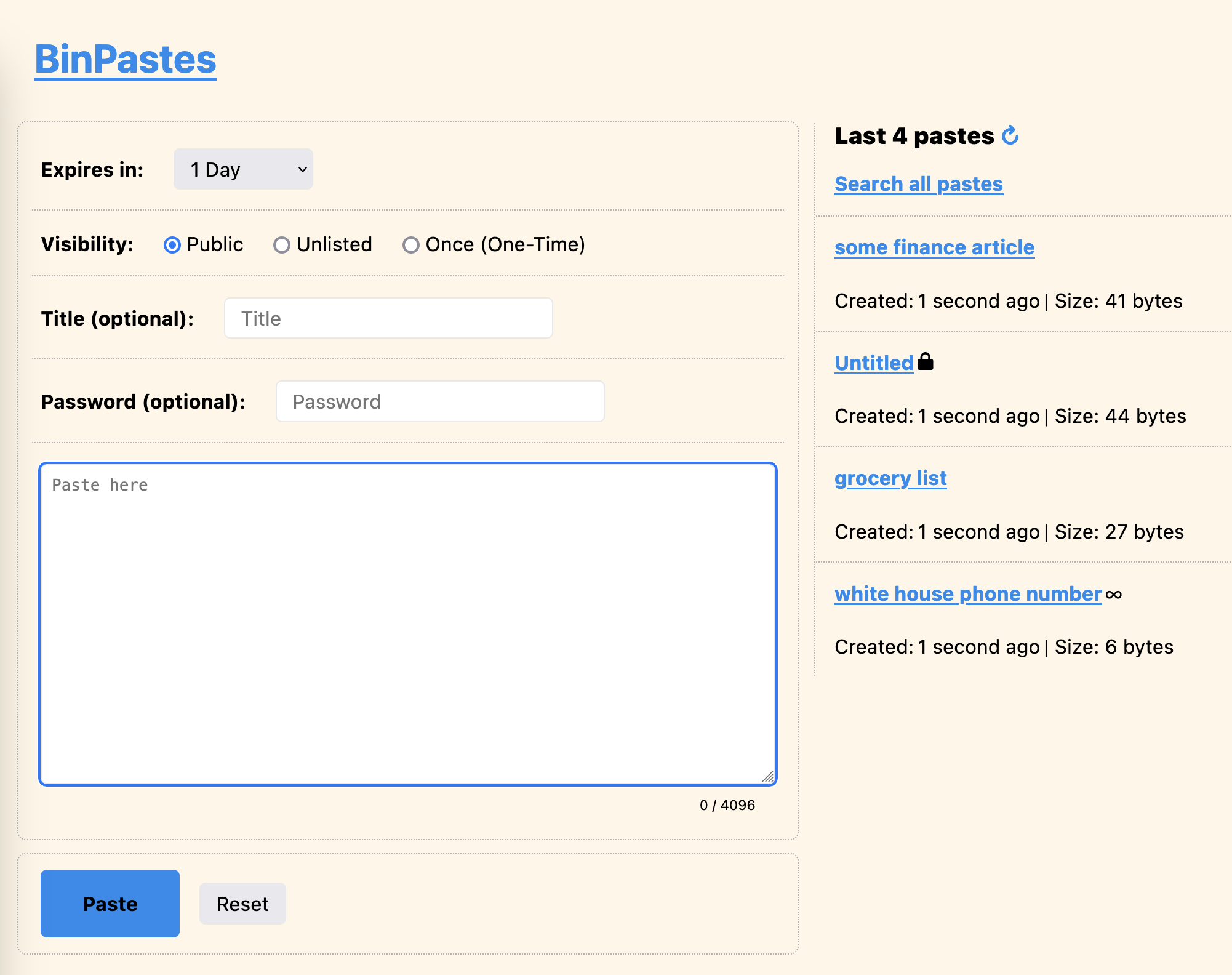Screen dimensions: 1232x975
Task: Select the Unlisted visibility option
Action: click(282, 245)
